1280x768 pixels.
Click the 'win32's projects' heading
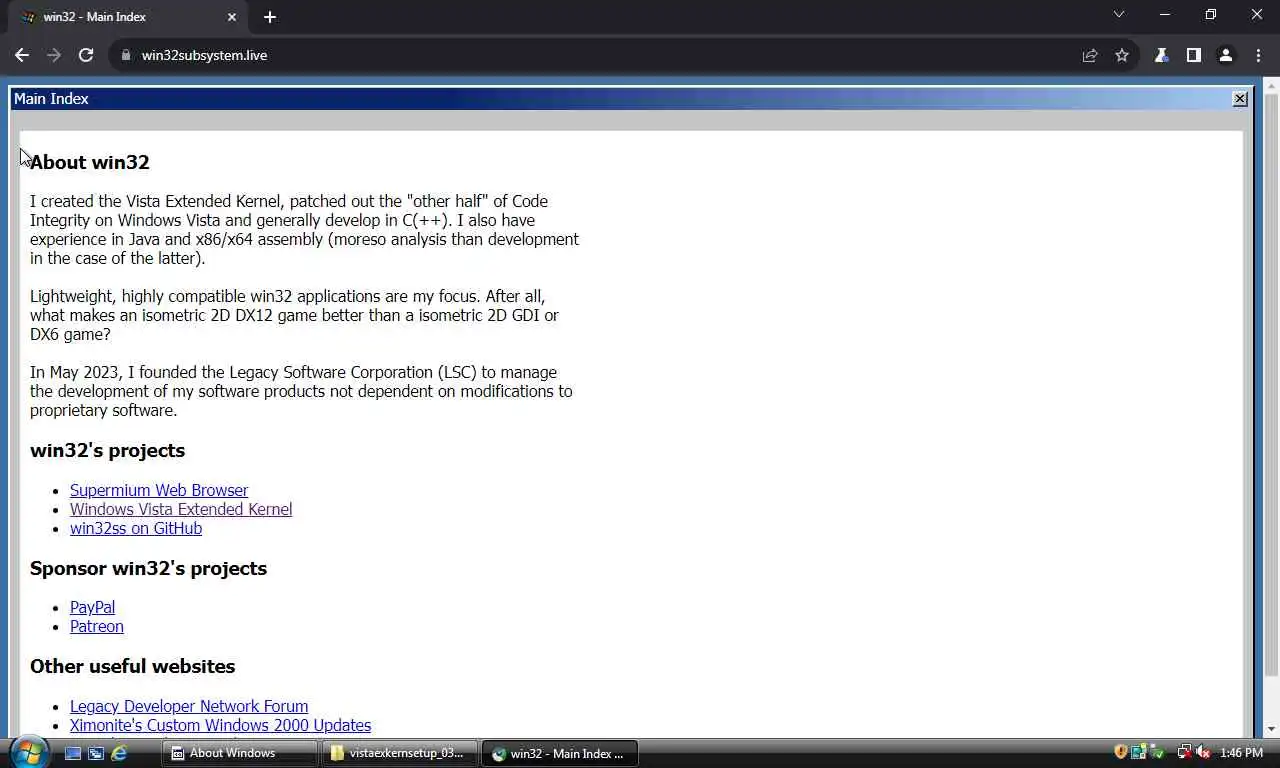click(x=108, y=450)
